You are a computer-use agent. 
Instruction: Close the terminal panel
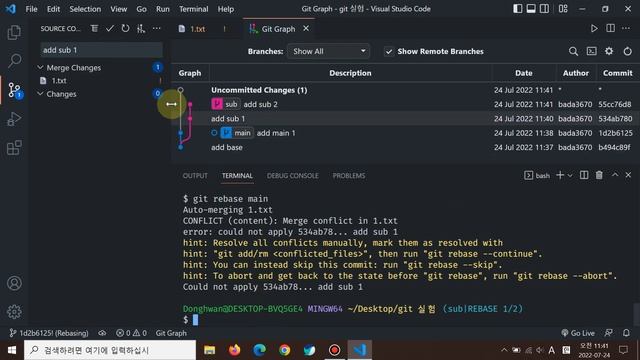click(x=628, y=175)
